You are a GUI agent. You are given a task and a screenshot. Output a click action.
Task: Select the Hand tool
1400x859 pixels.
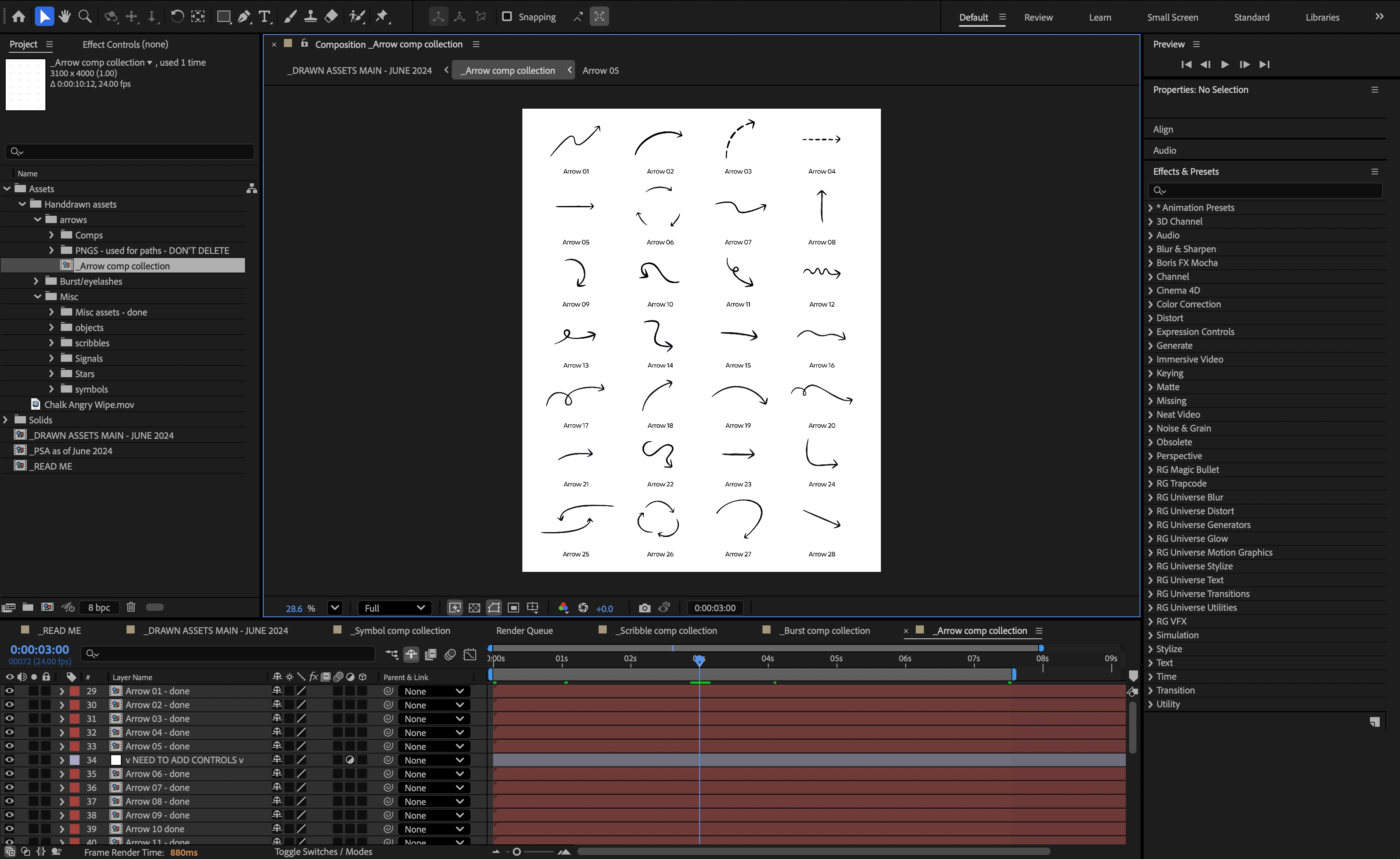pyautogui.click(x=64, y=17)
